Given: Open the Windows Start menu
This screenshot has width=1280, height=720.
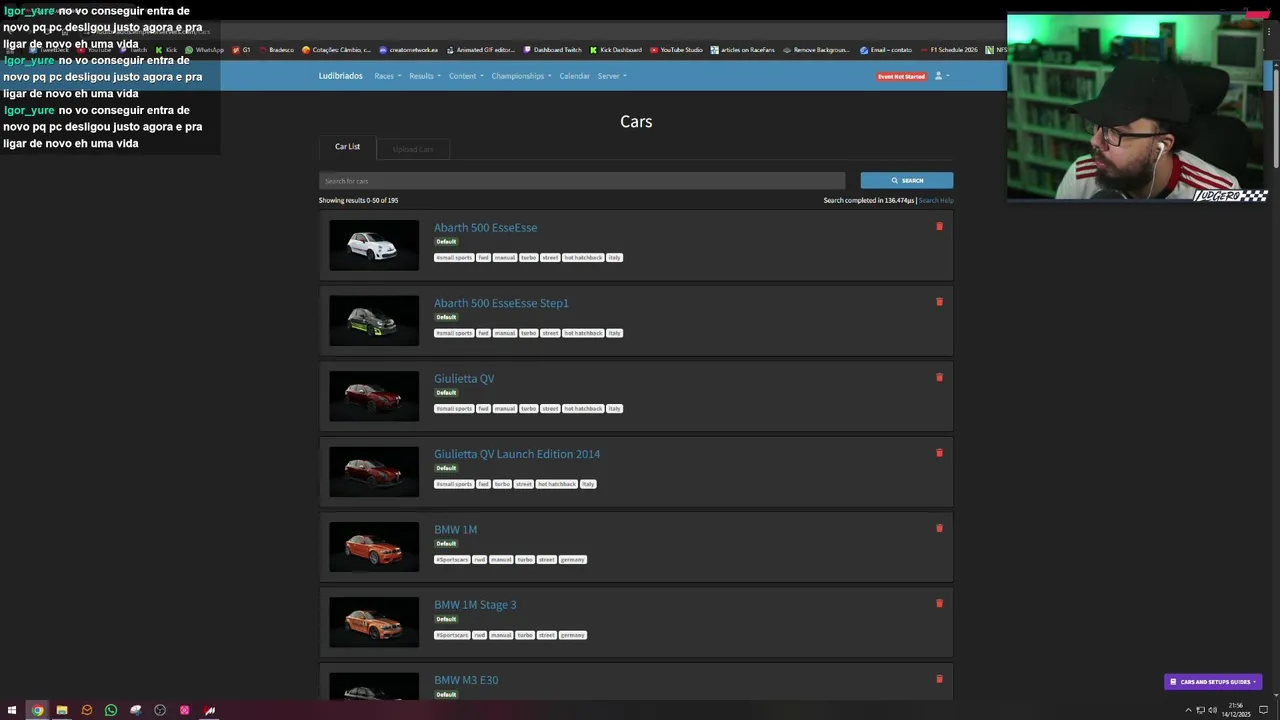Looking at the screenshot, I should point(12,710).
